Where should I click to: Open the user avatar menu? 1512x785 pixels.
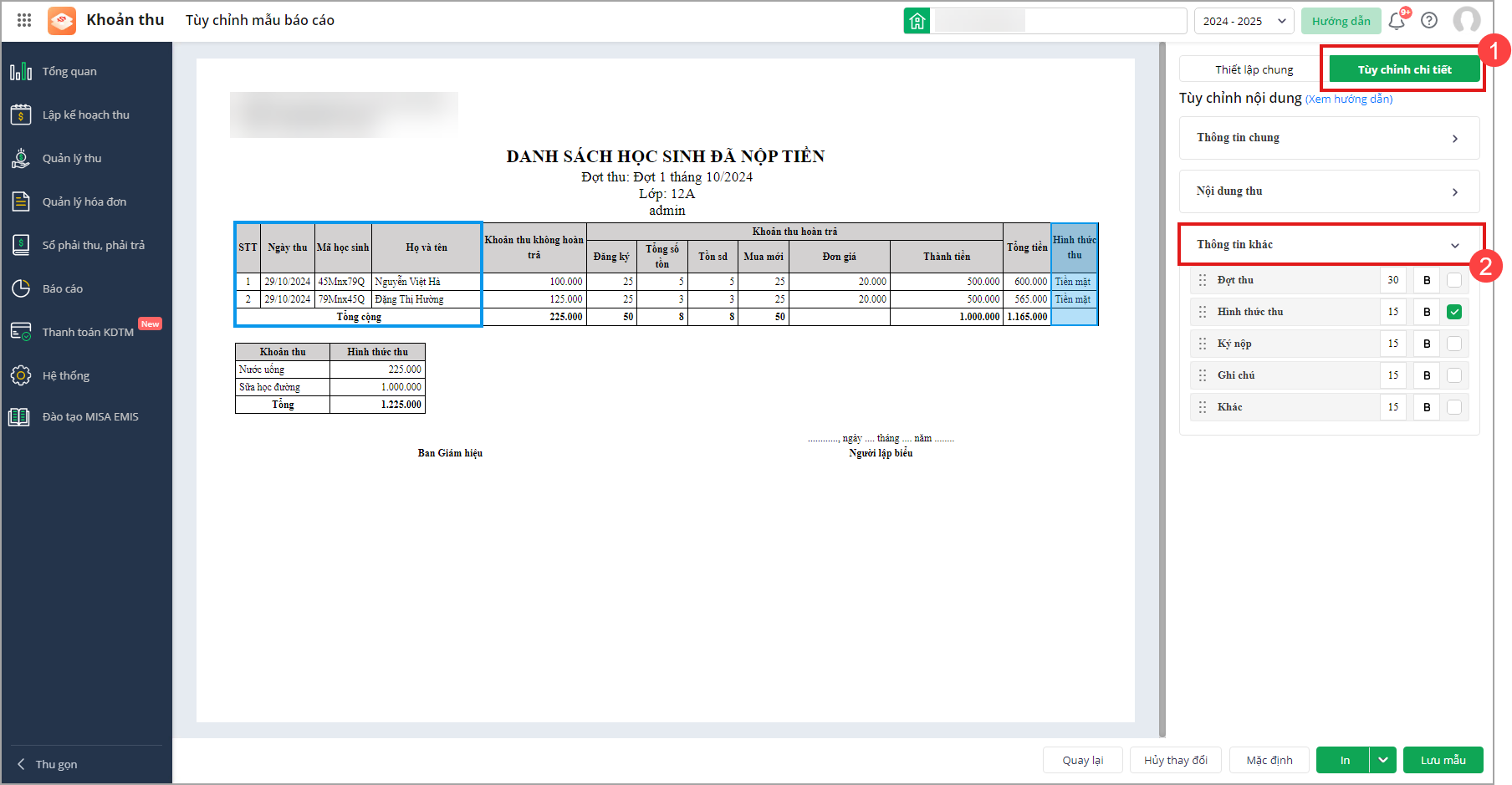(x=1467, y=21)
